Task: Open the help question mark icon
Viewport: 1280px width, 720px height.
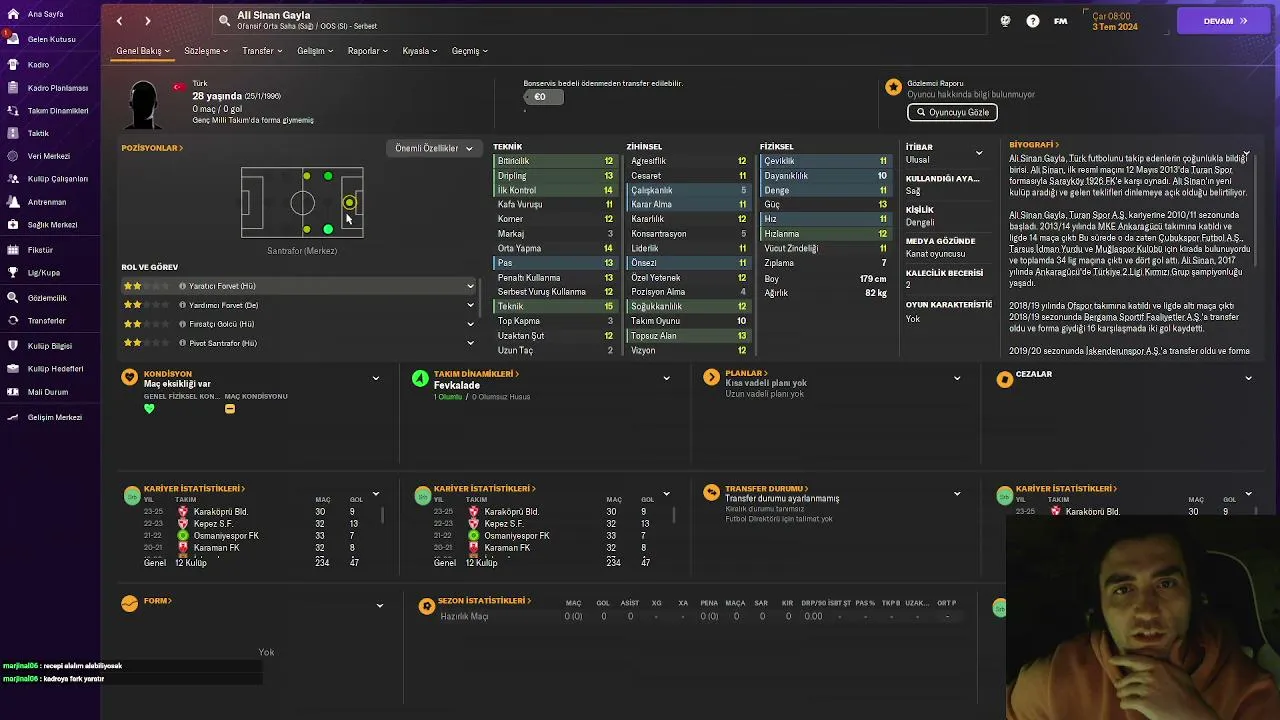Action: tap(1033, 21)
